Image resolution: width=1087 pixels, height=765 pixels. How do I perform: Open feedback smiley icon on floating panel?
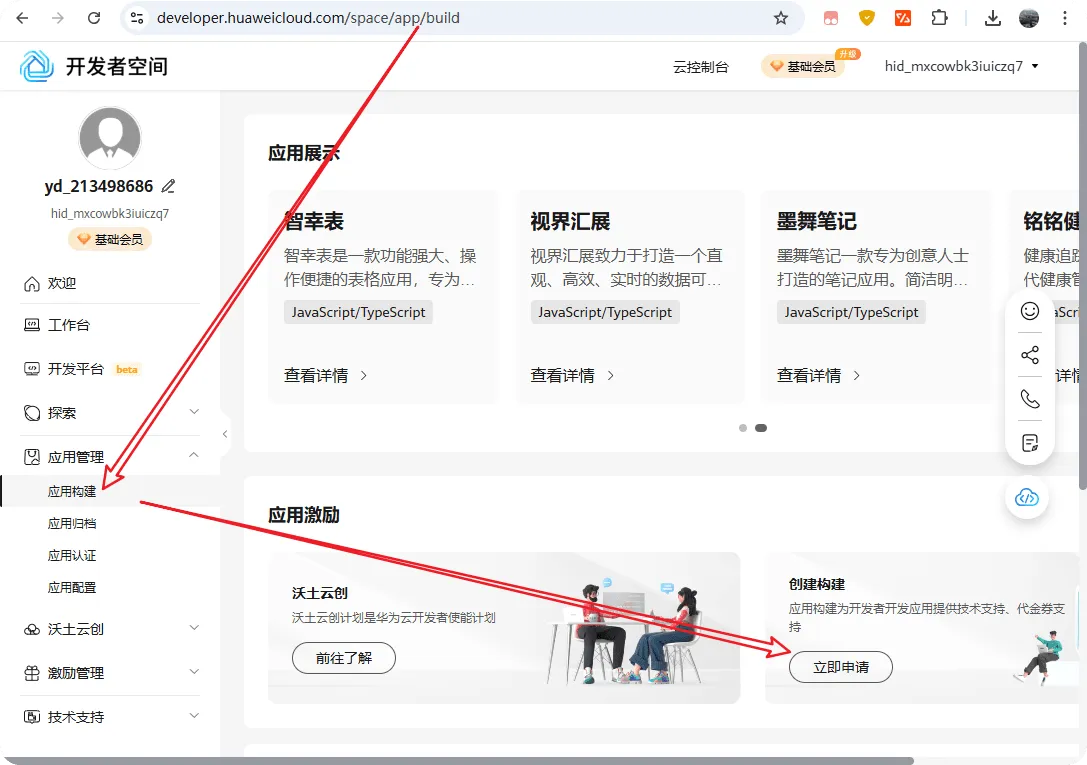coord(1030,311)
